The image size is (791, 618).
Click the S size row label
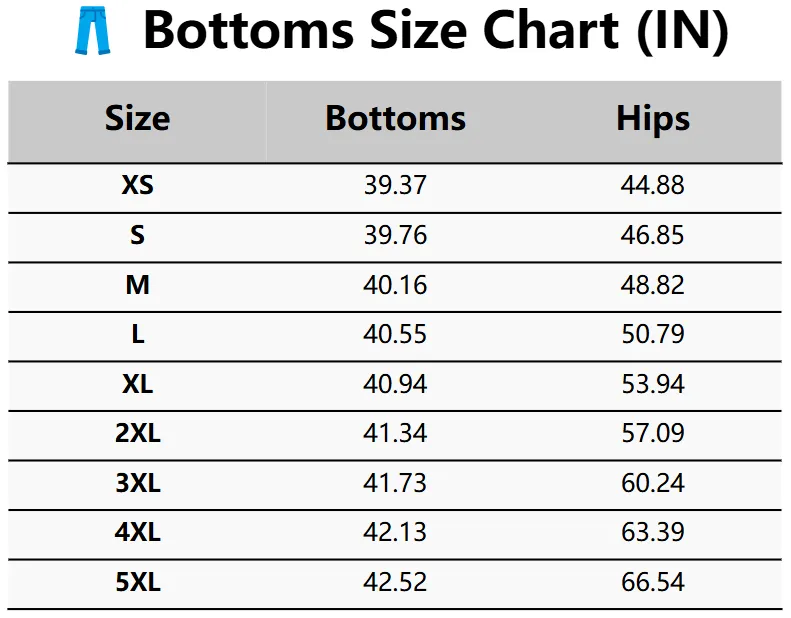click(137, 236)
